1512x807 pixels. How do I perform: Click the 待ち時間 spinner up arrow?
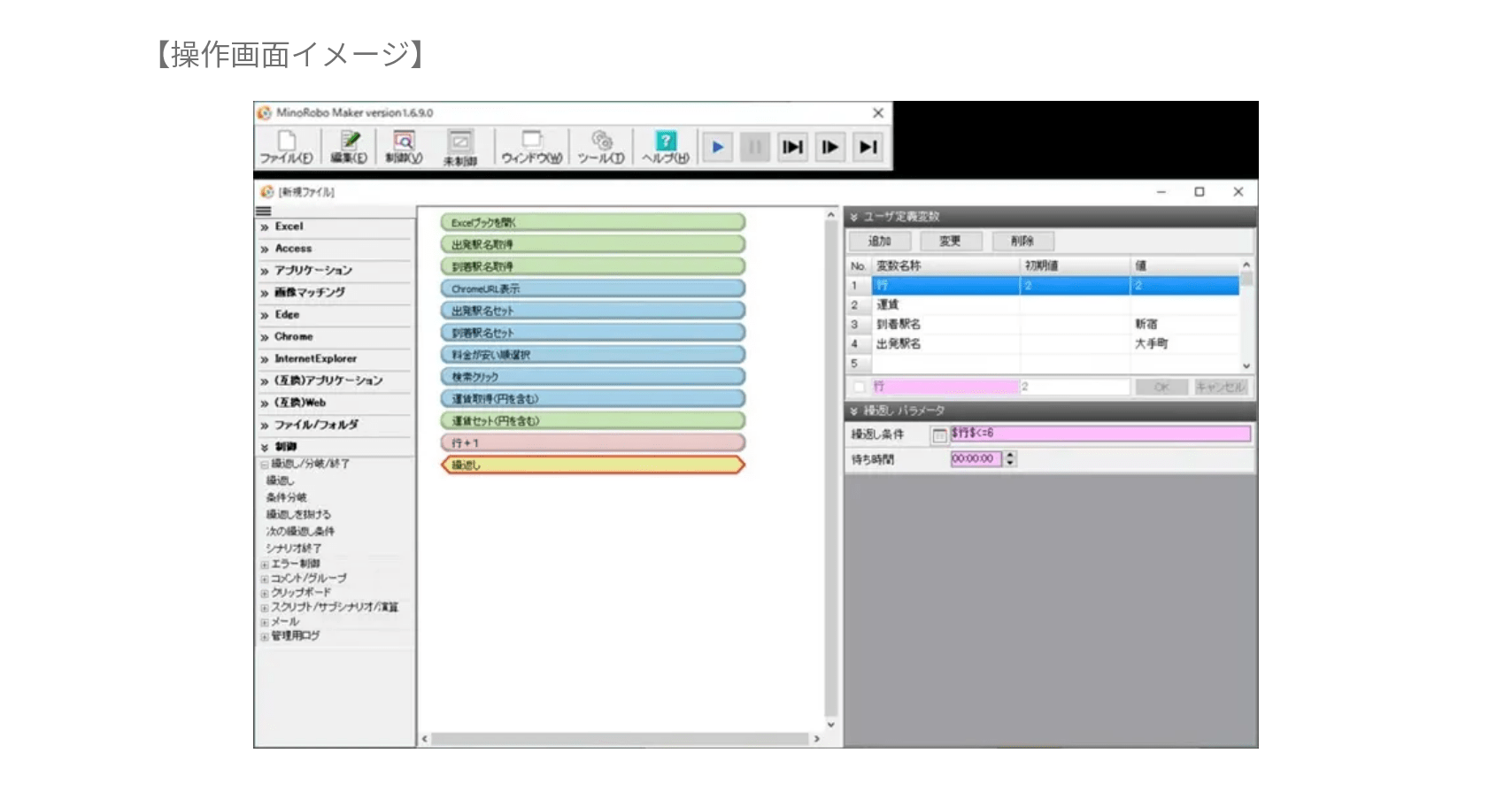tap(1010, 455)
